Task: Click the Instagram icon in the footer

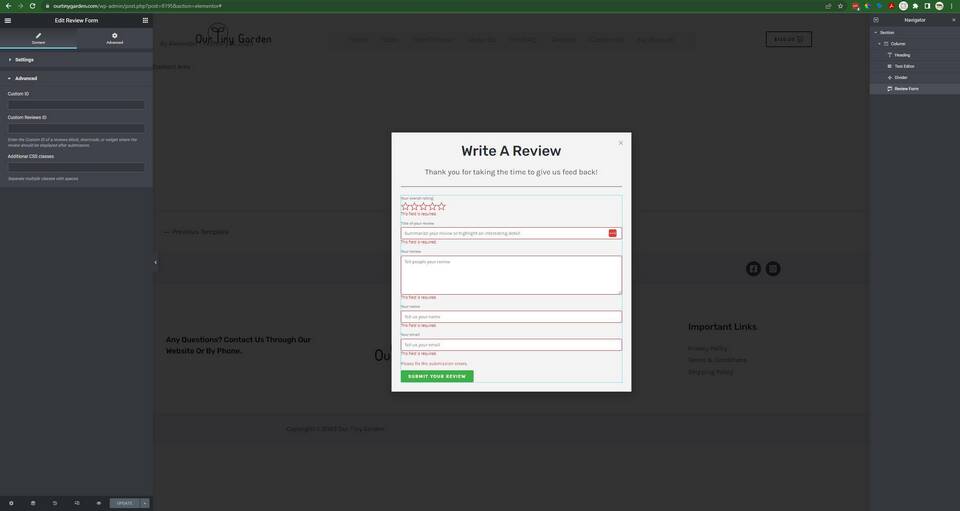Action: point(773,269)
